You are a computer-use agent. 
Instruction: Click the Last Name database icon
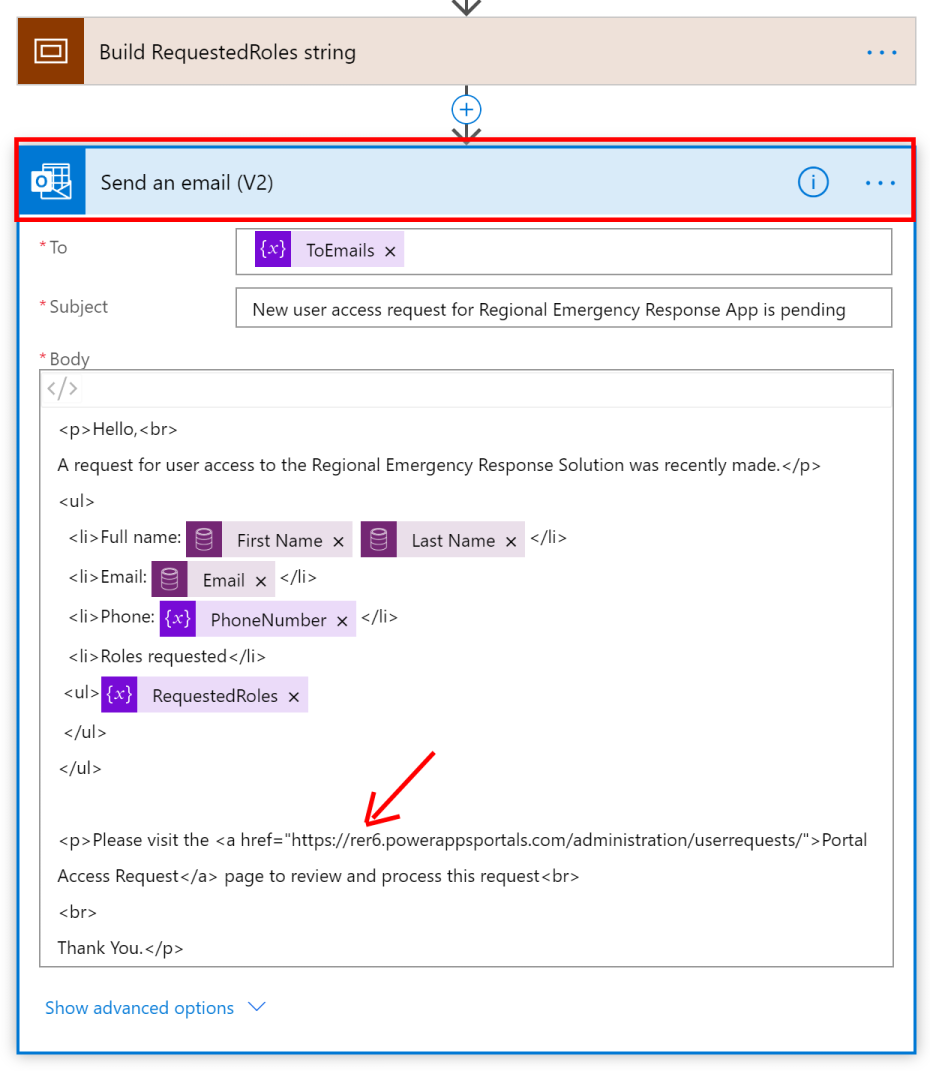(x=379, y=540)
